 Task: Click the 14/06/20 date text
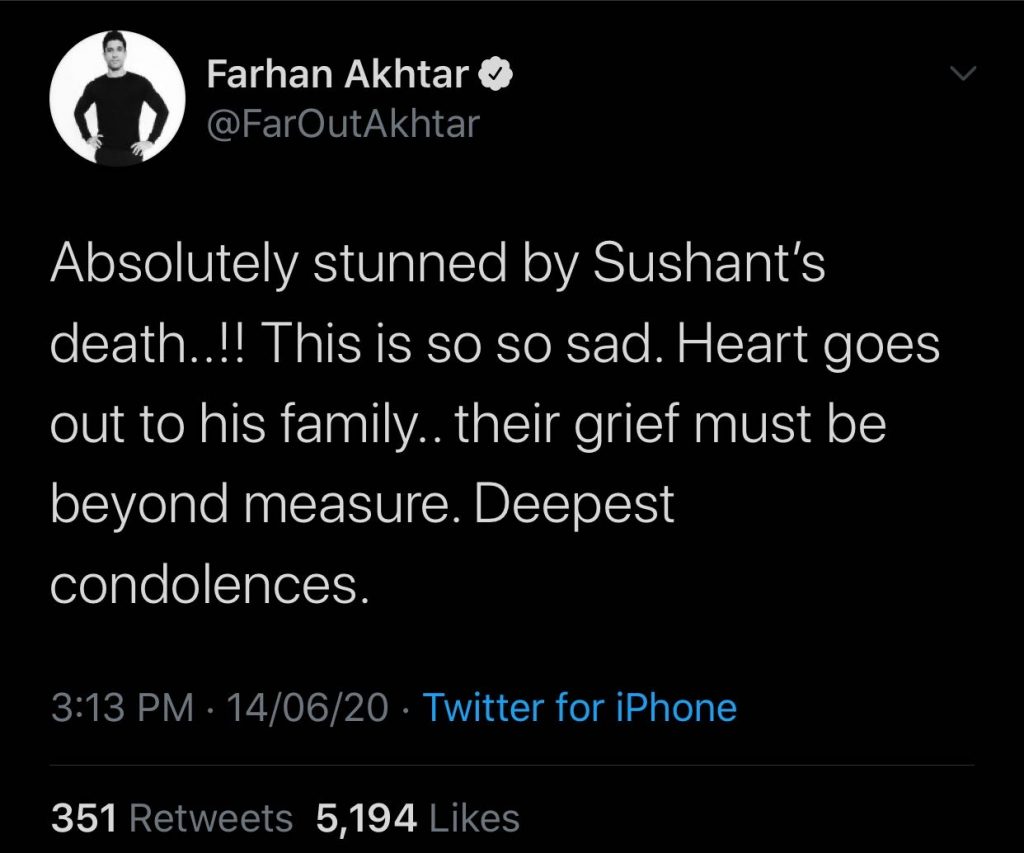pyautogui.click(x=307, y=708)
